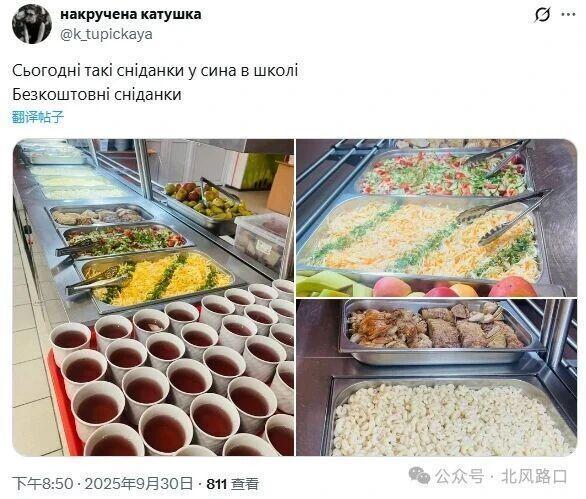Click the macaroni tray in bottom photo
Viewport: 586px width, 499px height.
click(452, 417)
